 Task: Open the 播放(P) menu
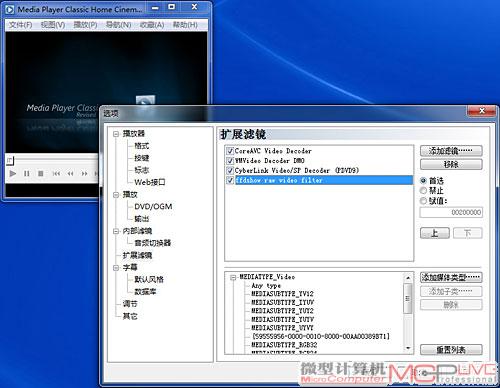pos(85,25)
